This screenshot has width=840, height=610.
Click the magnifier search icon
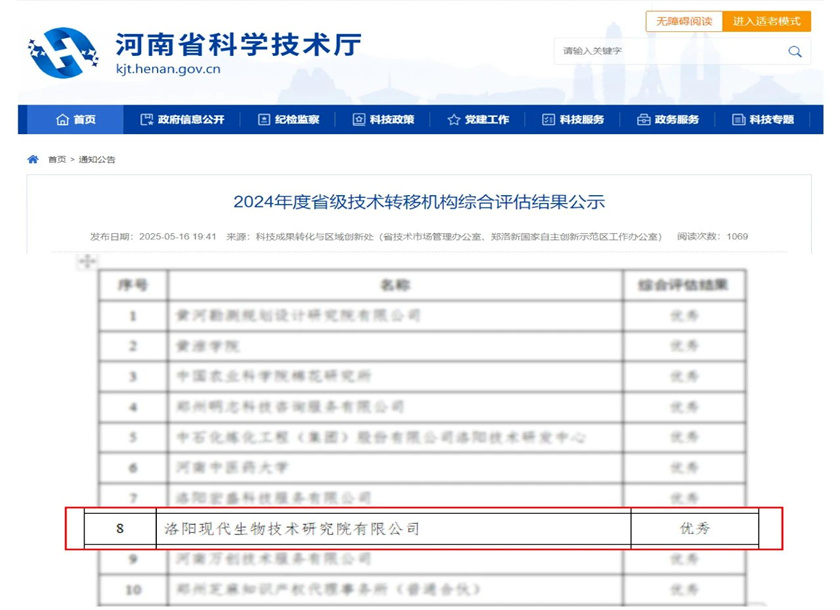[795, 51]
